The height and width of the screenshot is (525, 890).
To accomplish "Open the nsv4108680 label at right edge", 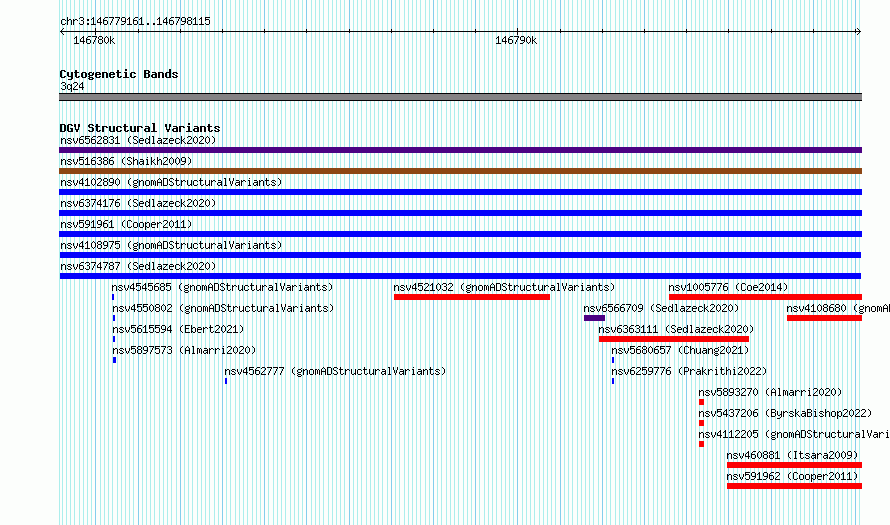I will (838, 308).
